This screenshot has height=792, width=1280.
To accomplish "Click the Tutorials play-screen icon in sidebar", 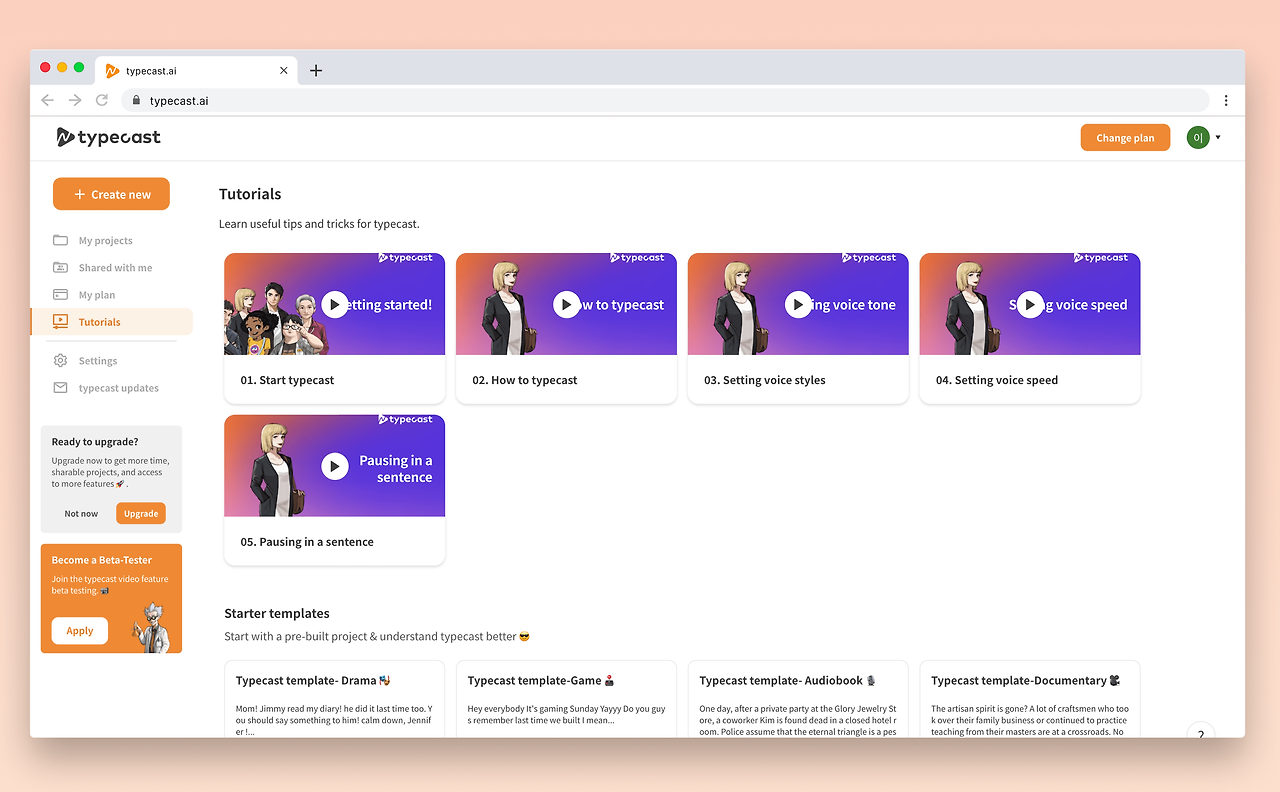I will tap(60, 322).
